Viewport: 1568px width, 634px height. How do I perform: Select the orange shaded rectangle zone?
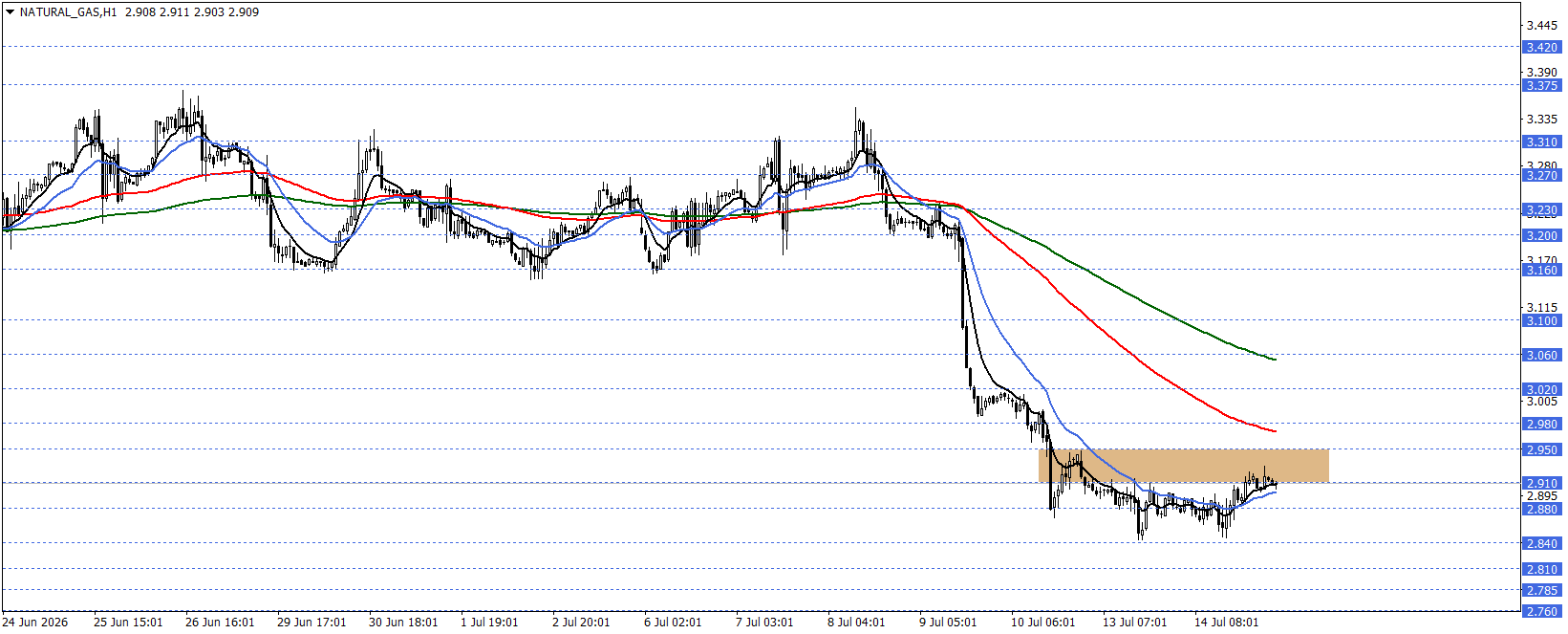(1184, 465)
